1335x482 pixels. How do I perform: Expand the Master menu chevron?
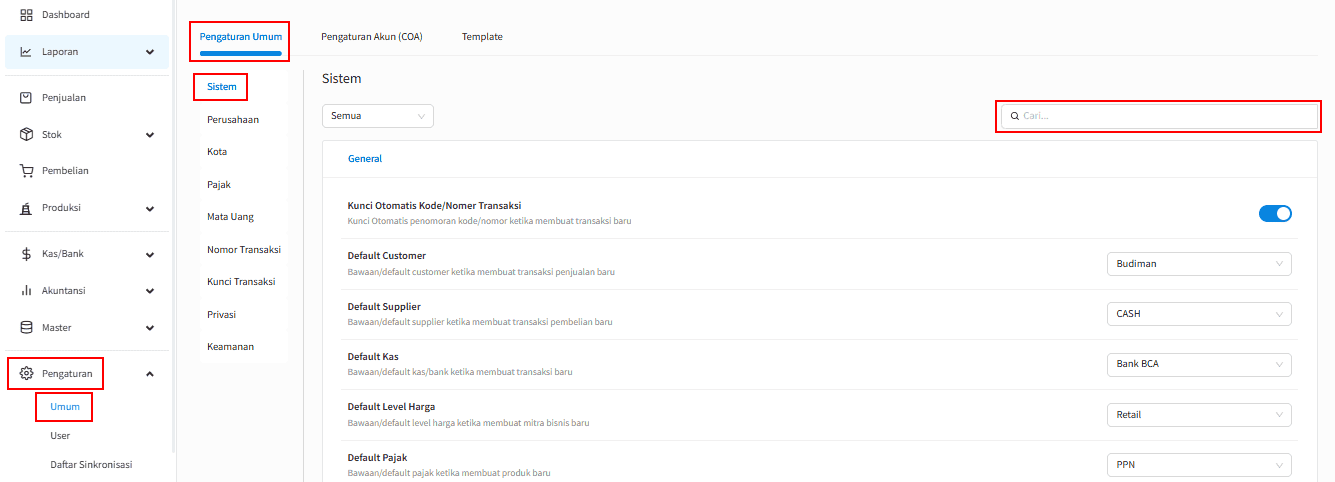150,328
